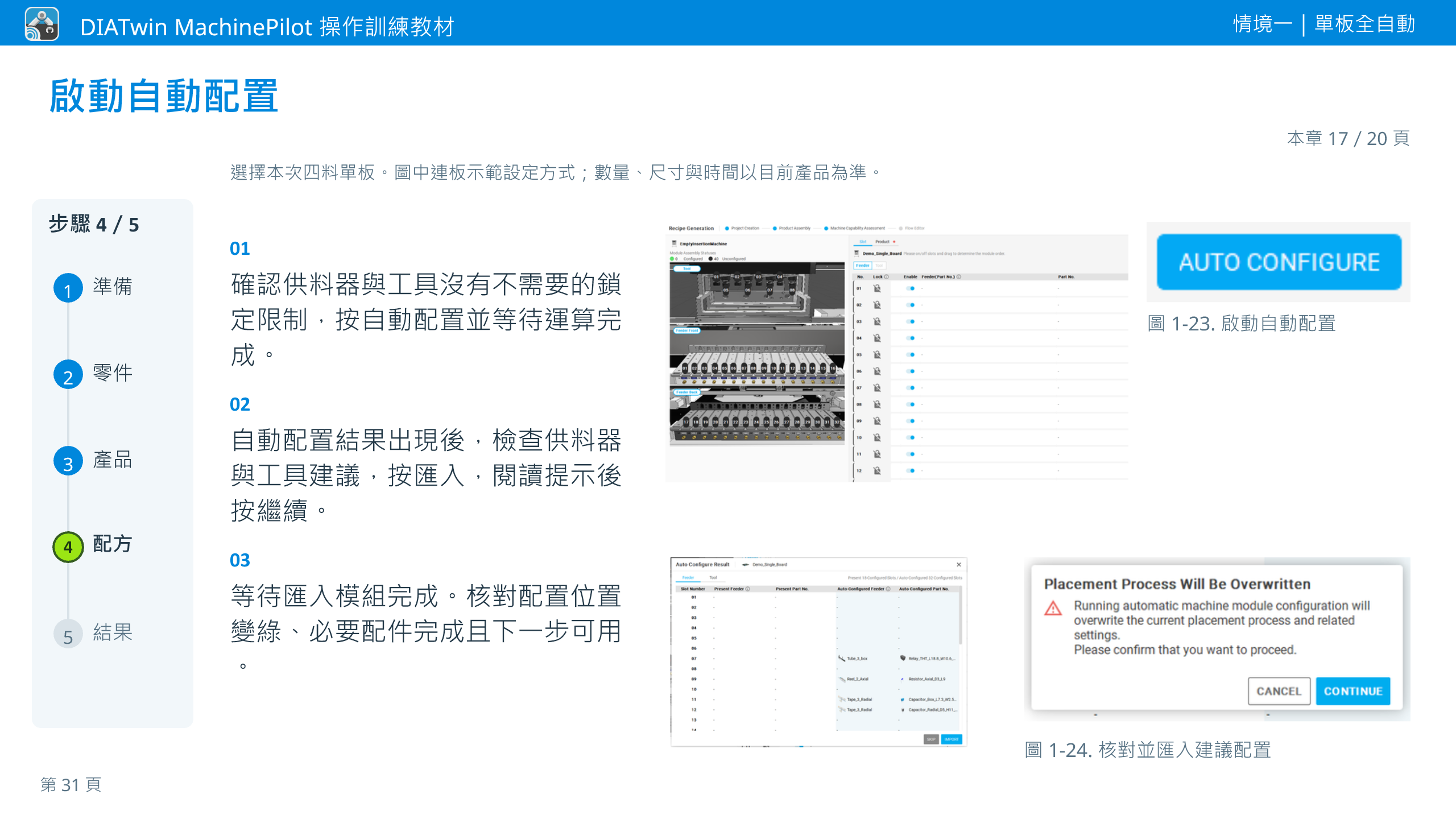Open the Auto-Configured Feeder info icon
The width and height of the screenshot is (1456, 819).
[888, 589]
